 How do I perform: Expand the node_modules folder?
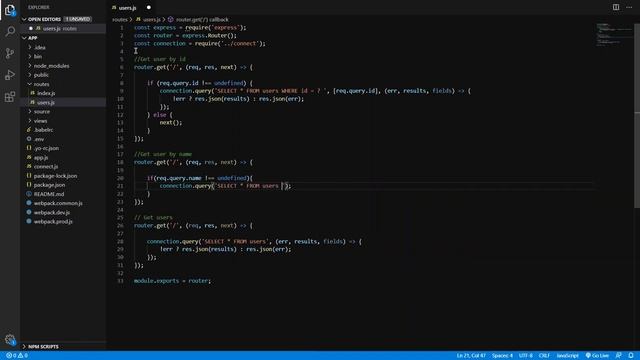pos(51,66)
